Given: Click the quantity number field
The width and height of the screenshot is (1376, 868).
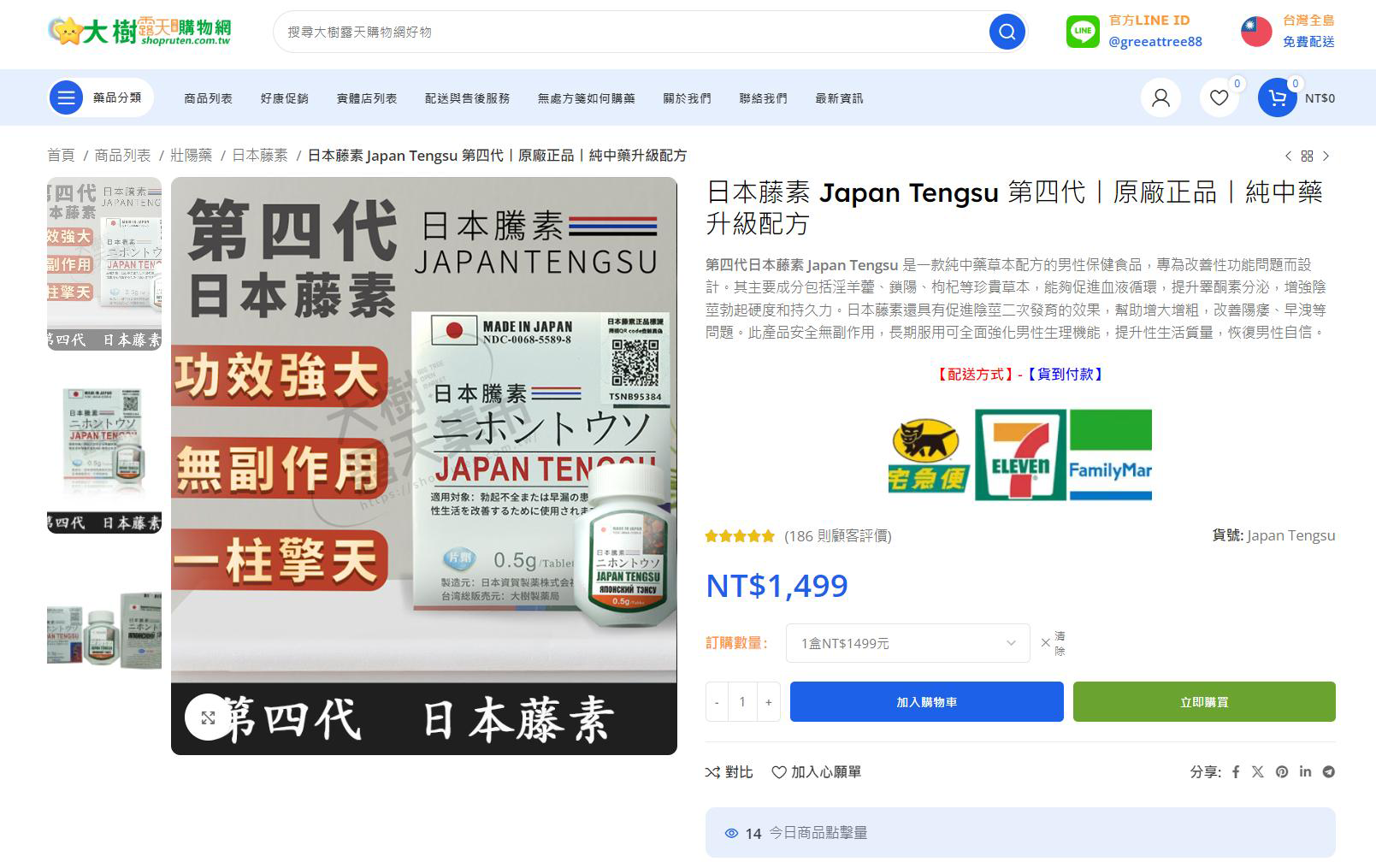Looking at the screenshot, I should (742, 702).
